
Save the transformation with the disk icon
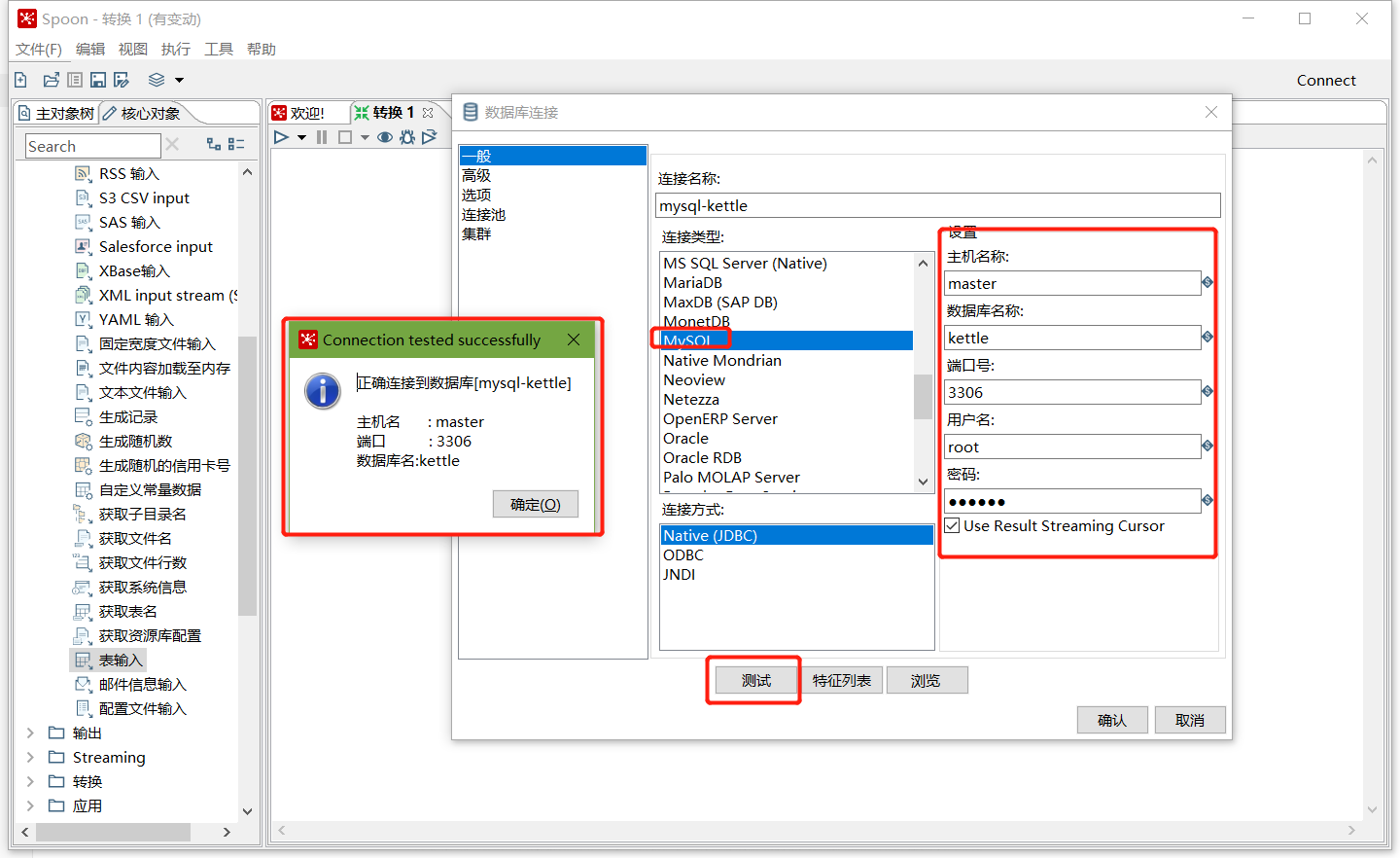pos(98,80)
